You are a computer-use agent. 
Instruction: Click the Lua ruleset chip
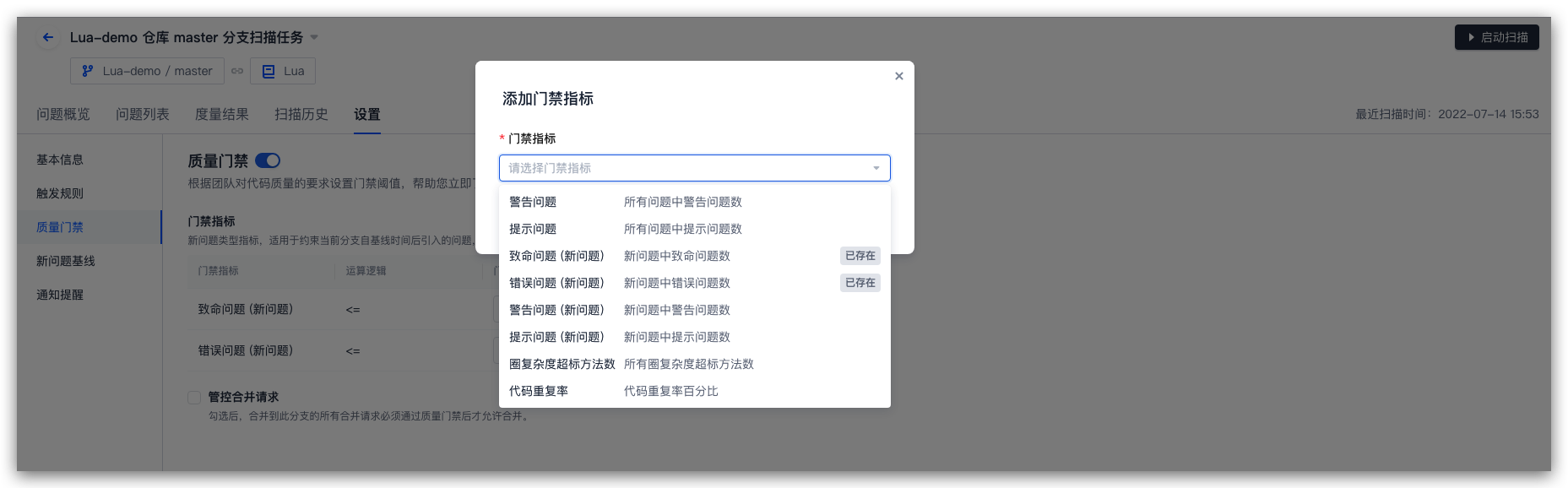tap(283, 71)
